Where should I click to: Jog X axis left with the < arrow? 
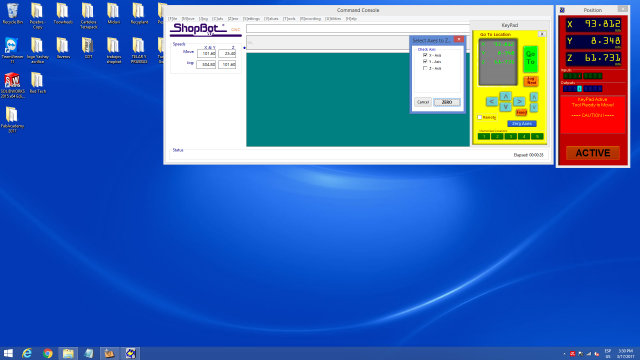coord(491,101)
